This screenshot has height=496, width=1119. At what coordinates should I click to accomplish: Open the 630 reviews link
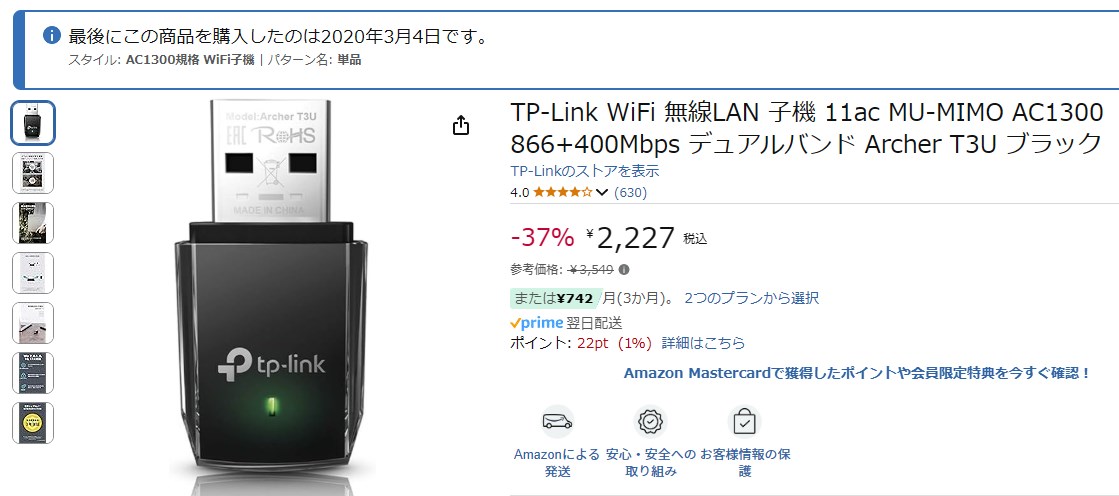[630, 192]
